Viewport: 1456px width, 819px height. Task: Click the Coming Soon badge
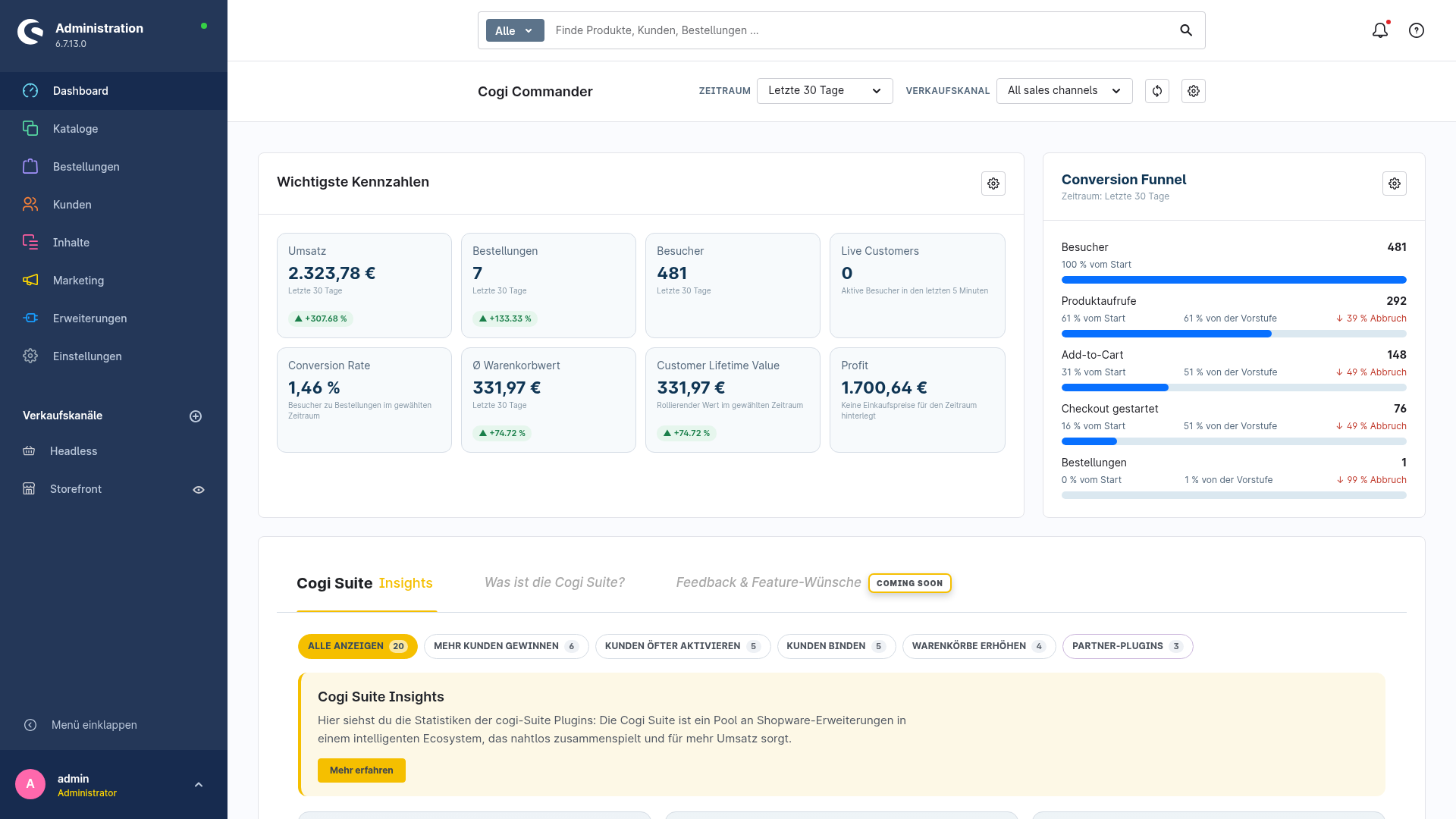pyautogui.click(x=910, y=583)
